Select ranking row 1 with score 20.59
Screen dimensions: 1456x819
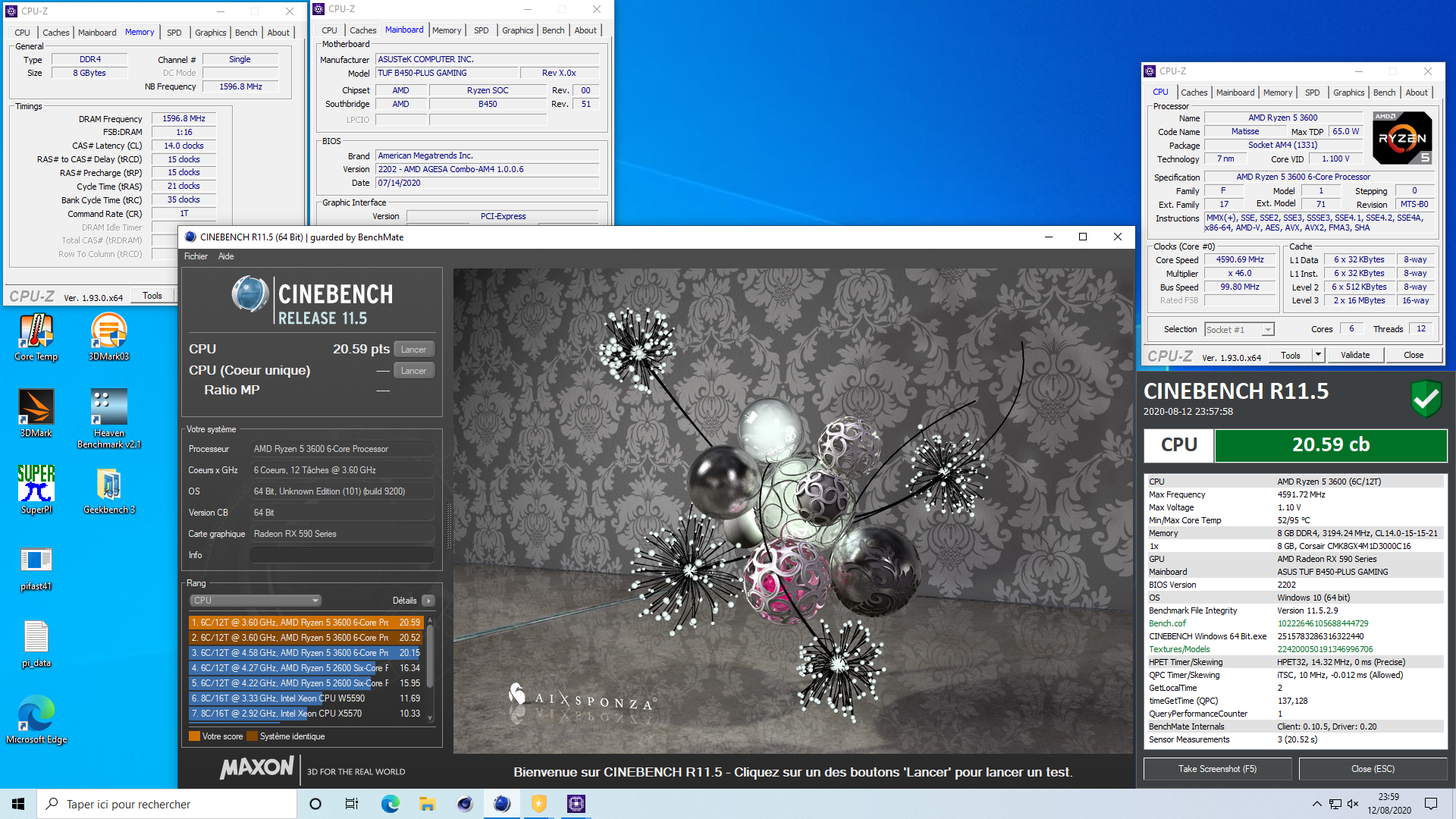[x=306, y=623]
